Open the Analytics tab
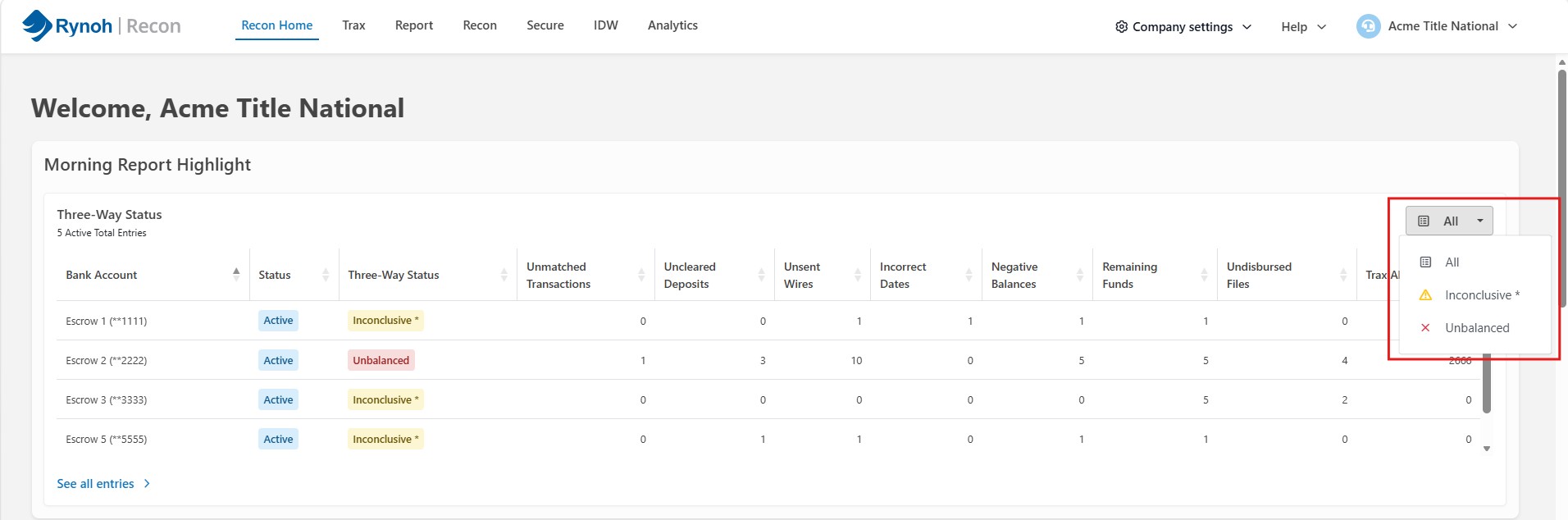 [x=672, y=25]
